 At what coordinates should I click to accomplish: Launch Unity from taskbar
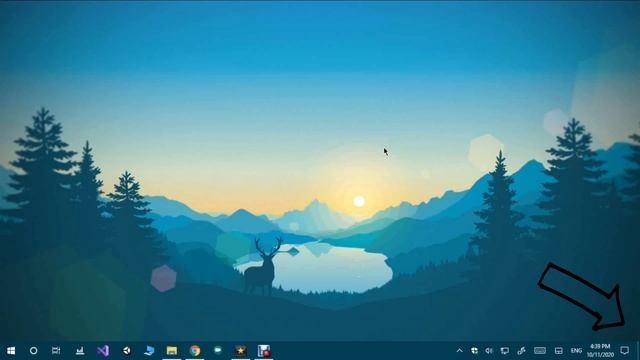(x=127, y=351)
